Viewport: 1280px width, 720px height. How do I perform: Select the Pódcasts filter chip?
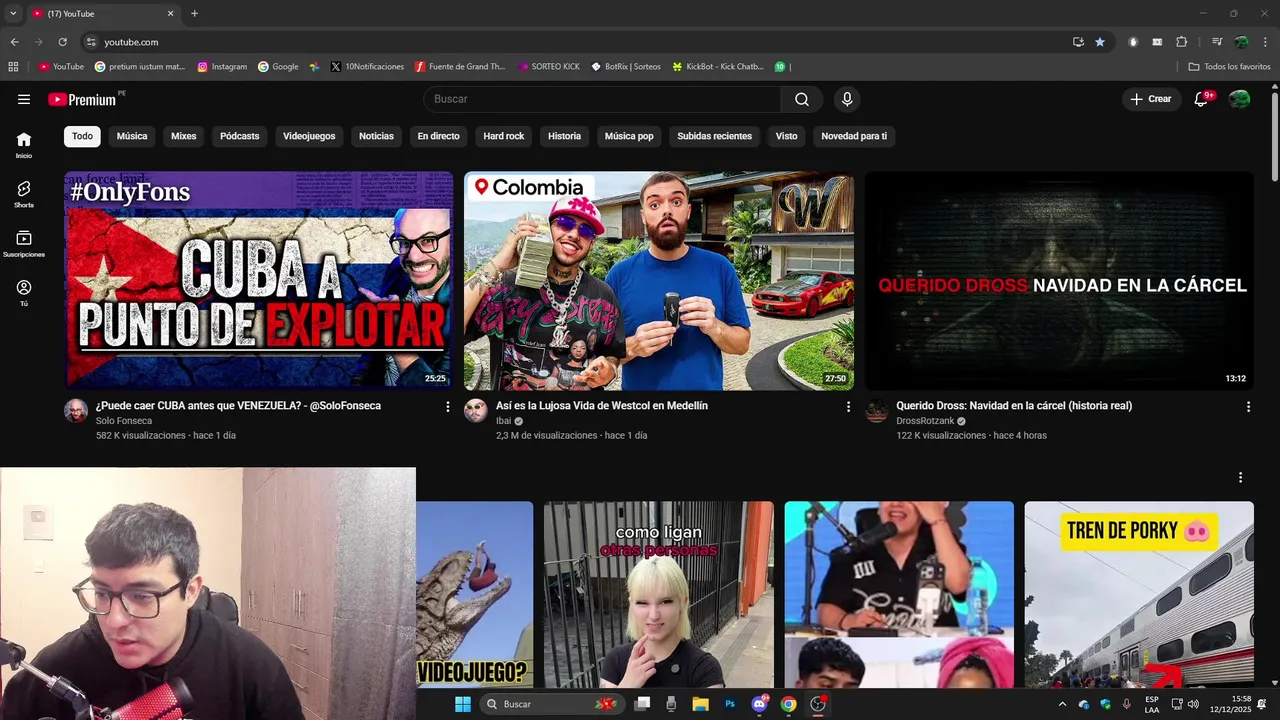pyautogui.click(x=240, y=136)
